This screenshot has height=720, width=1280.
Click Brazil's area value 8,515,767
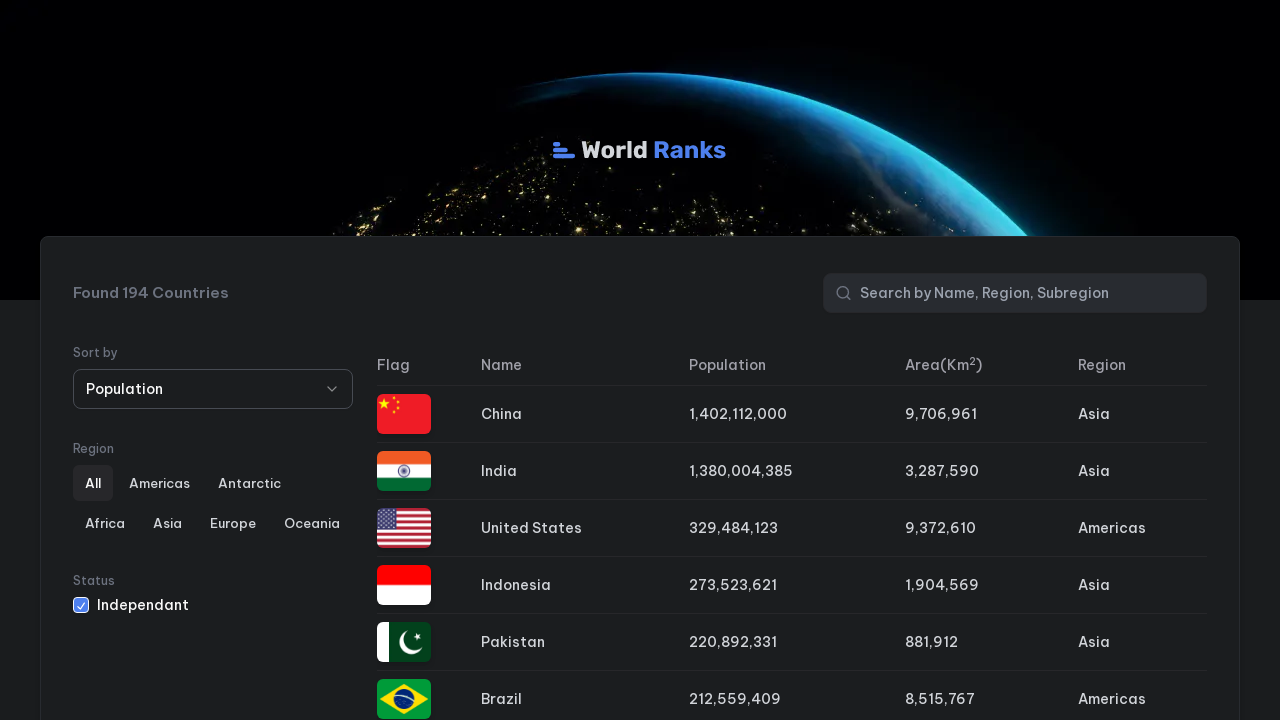[x=940, y=699]
